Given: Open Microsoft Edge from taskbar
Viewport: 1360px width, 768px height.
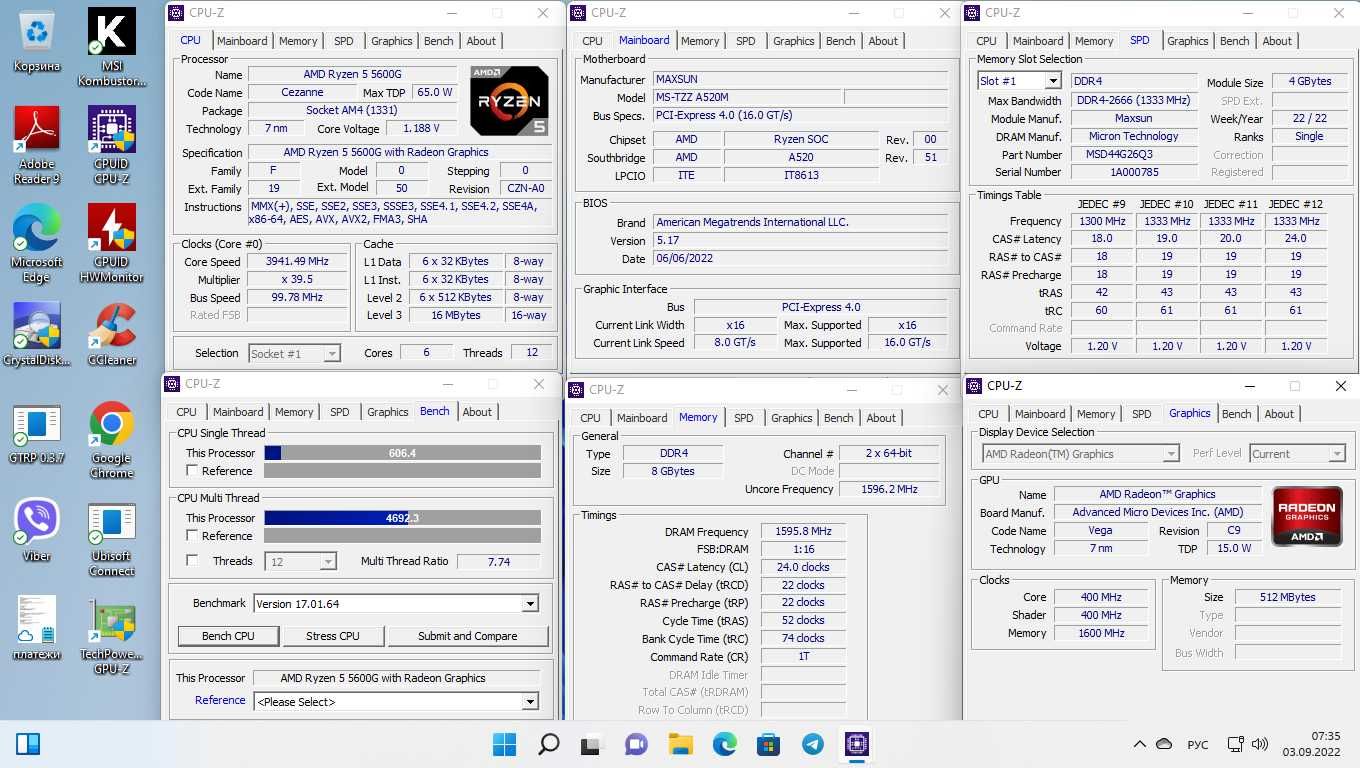Looking at the screenshot, I should (x=724, y=744).
